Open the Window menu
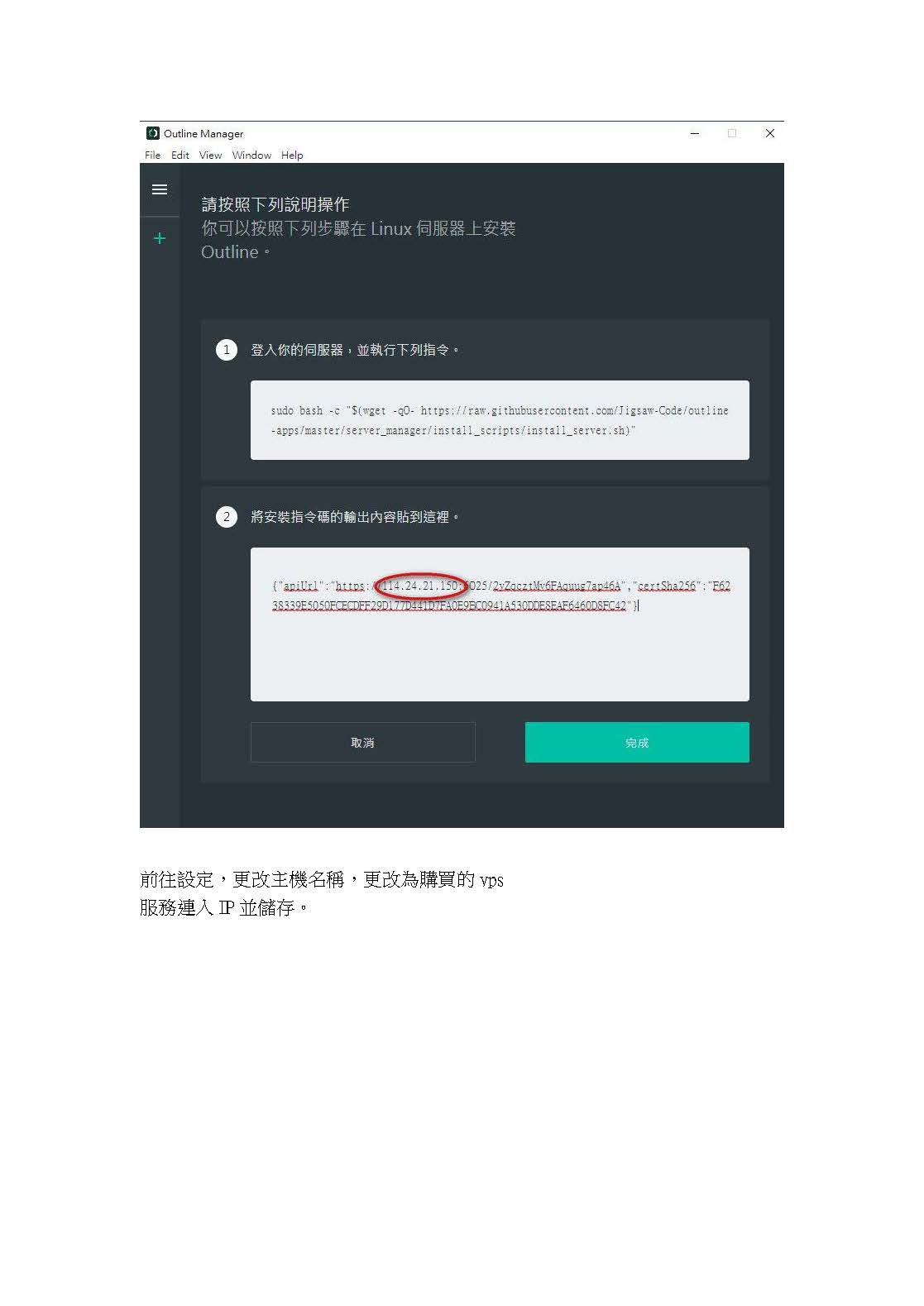This screenshot has height=1306, width=924. (x=251, y=155)
